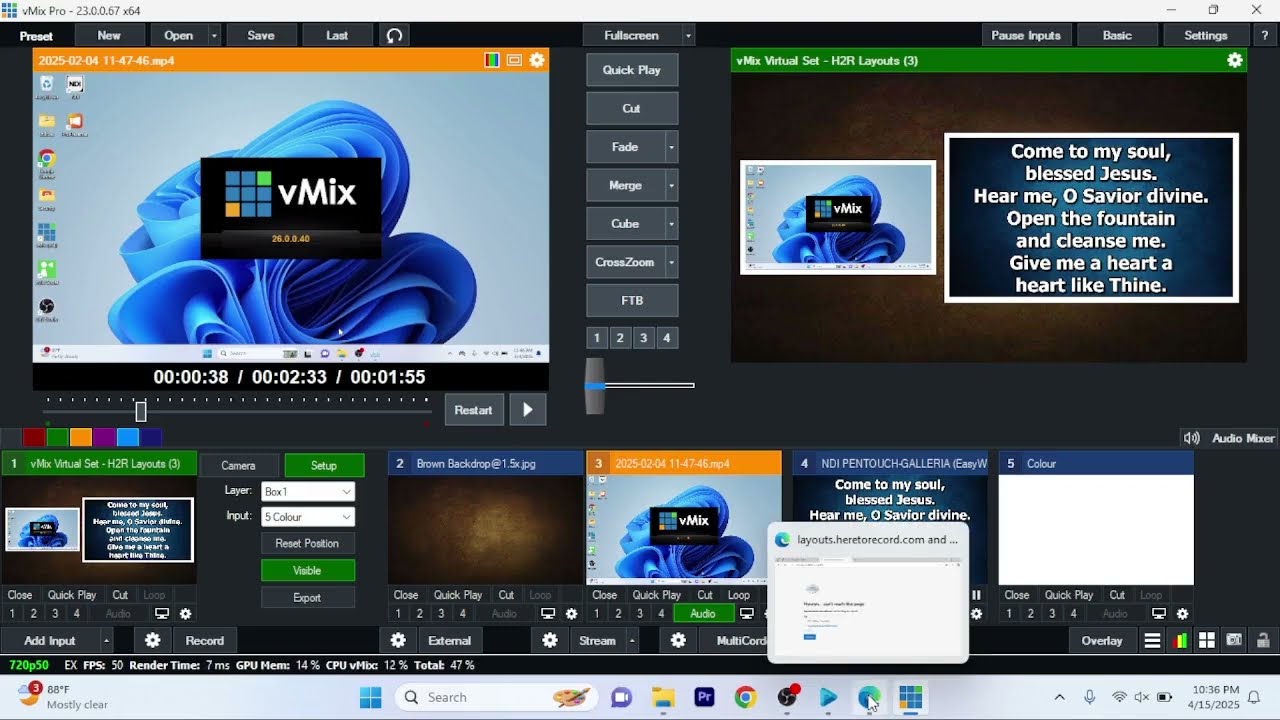Toggle the audio meters colored bars icon

pyautogui.click(x=1180, y=641)
